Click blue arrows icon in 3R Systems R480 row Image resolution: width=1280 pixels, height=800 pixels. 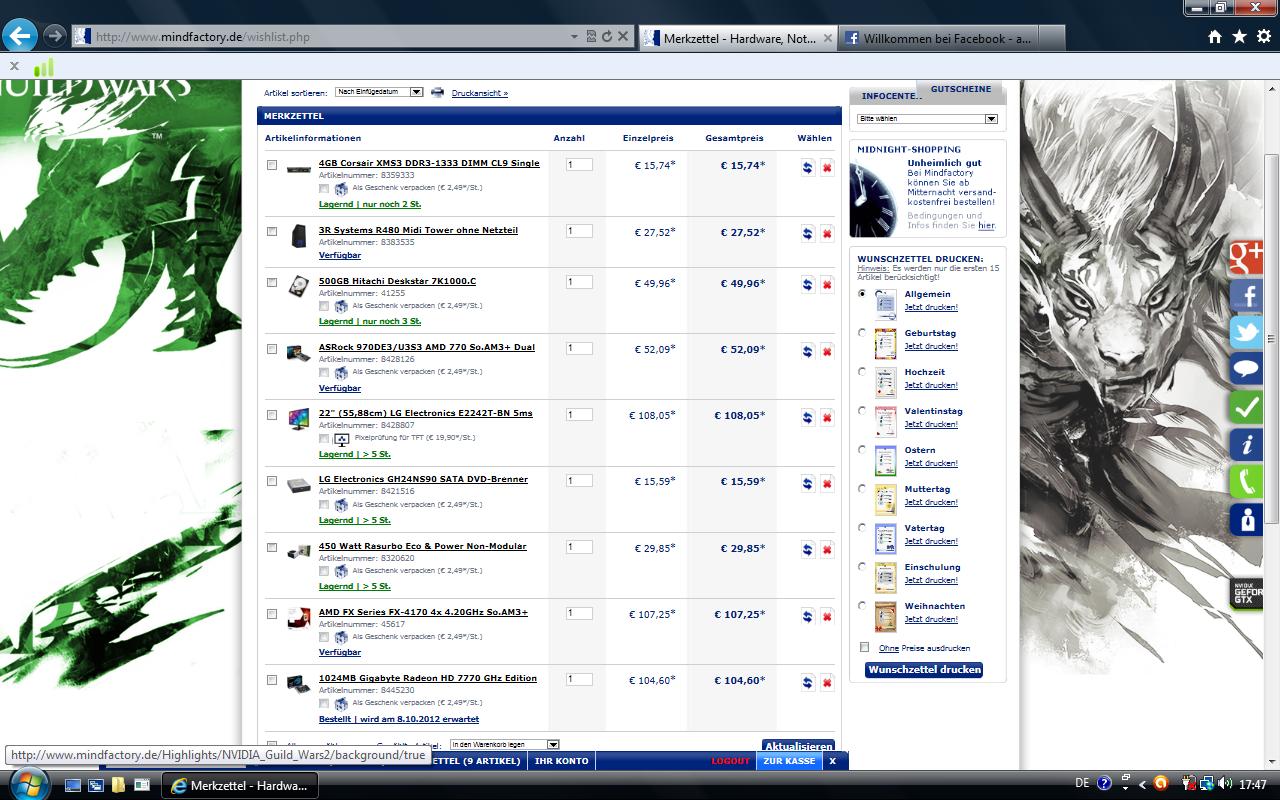tap(807, 234)
